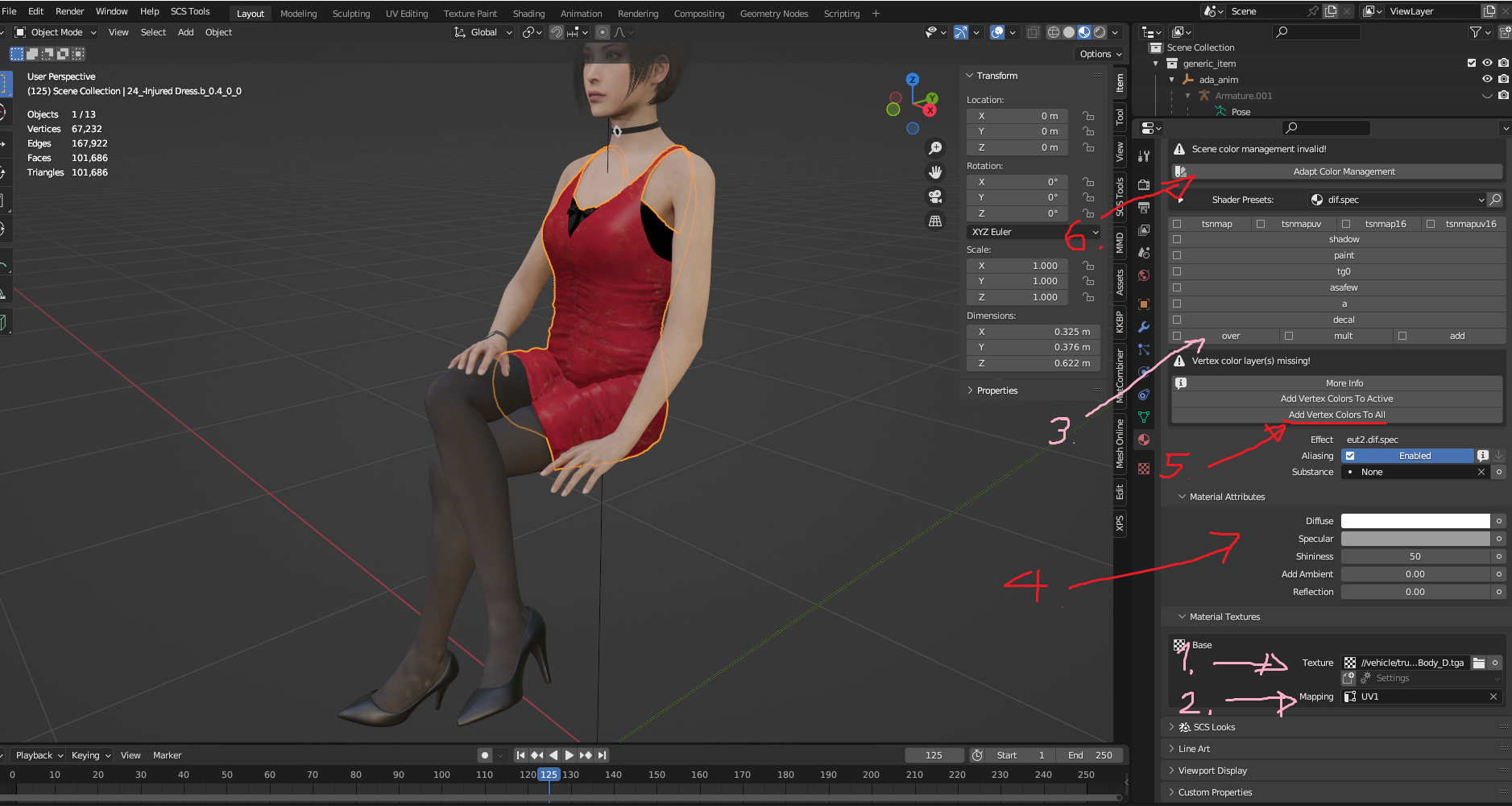1512x806 pixels.
Task: Hide ada_anim with the eye icon
Action: click(1487, 80)
